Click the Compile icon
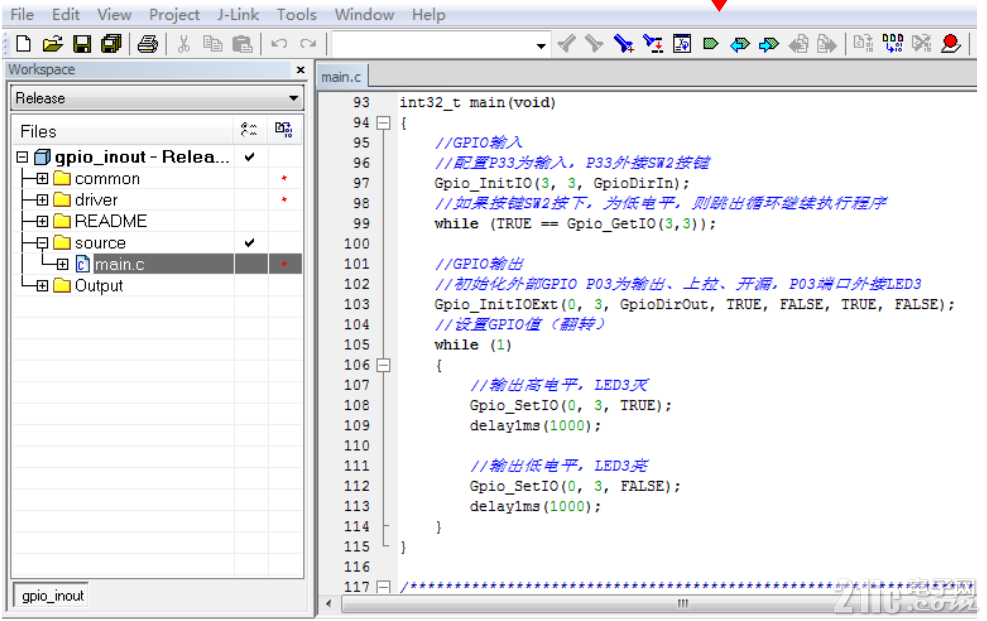Image resolution: width=987 pixels, height=621 pixels. coord(863,43)
